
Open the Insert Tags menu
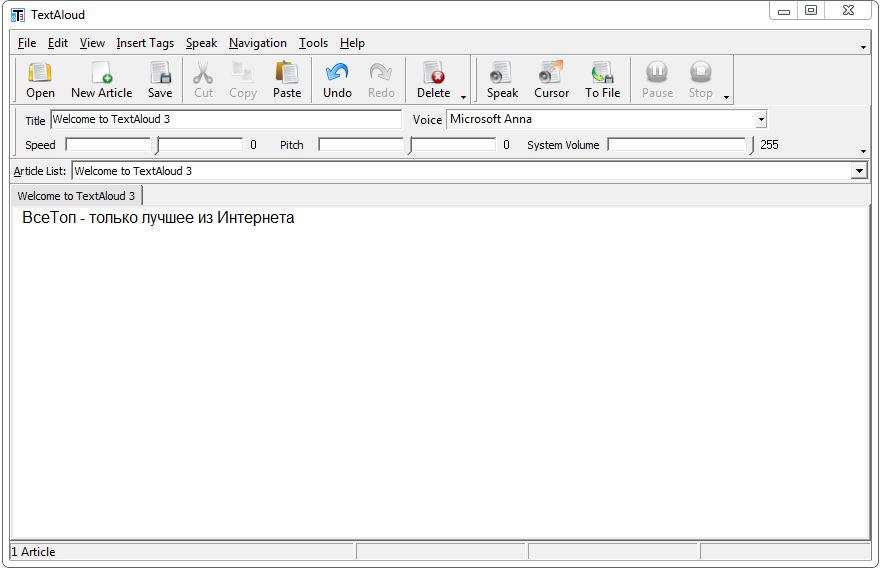click(145, 43)
